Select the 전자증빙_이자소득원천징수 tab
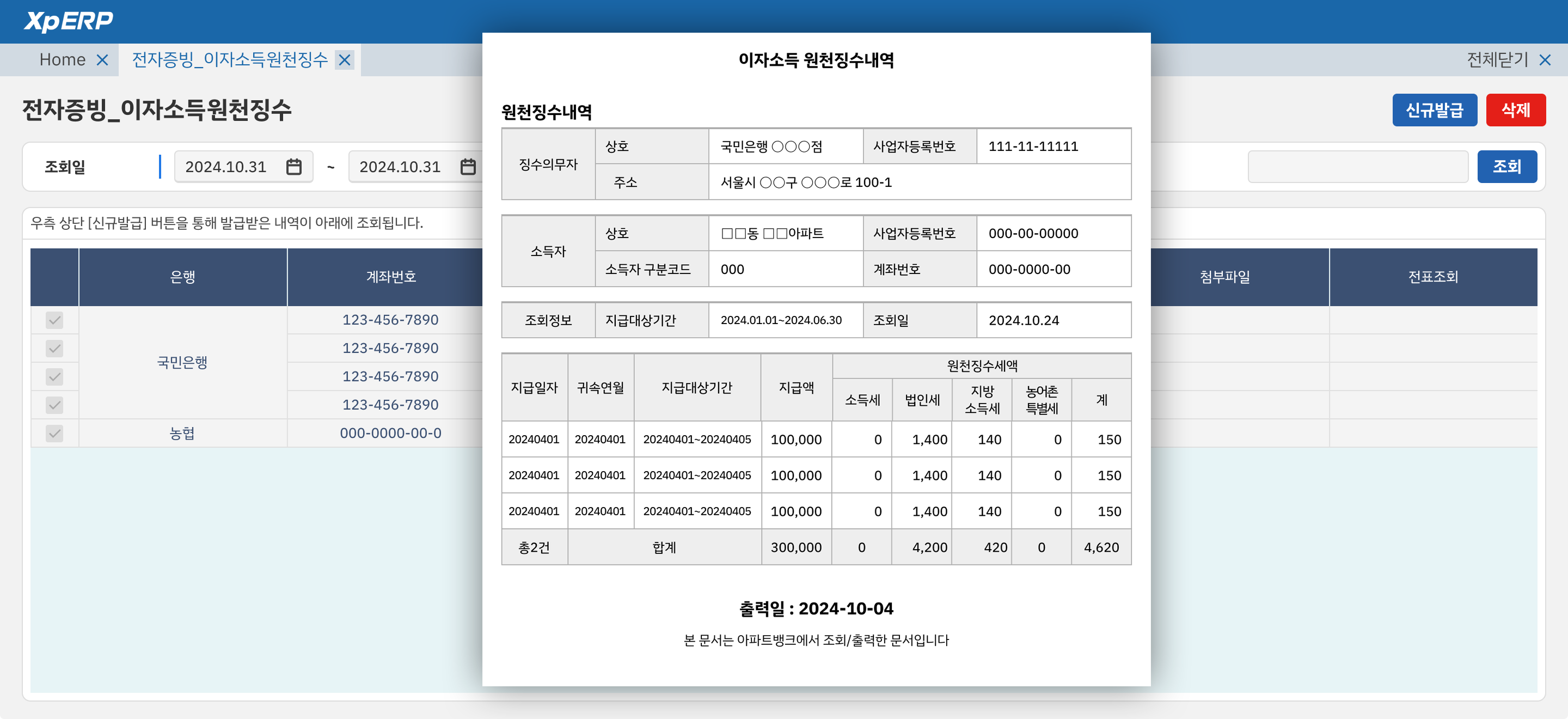Screen dimensions: 1568x719 [228, 60]
